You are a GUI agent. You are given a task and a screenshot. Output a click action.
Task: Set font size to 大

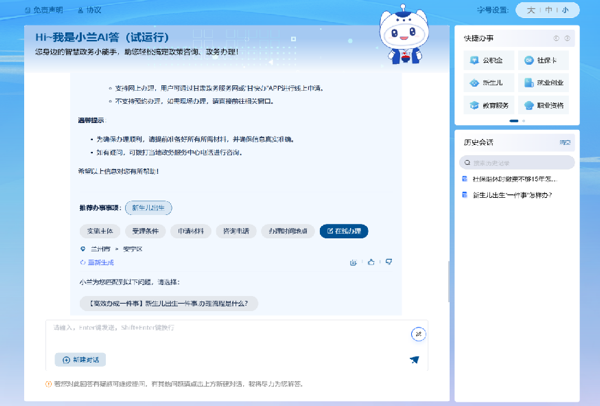tap(531, 11)
